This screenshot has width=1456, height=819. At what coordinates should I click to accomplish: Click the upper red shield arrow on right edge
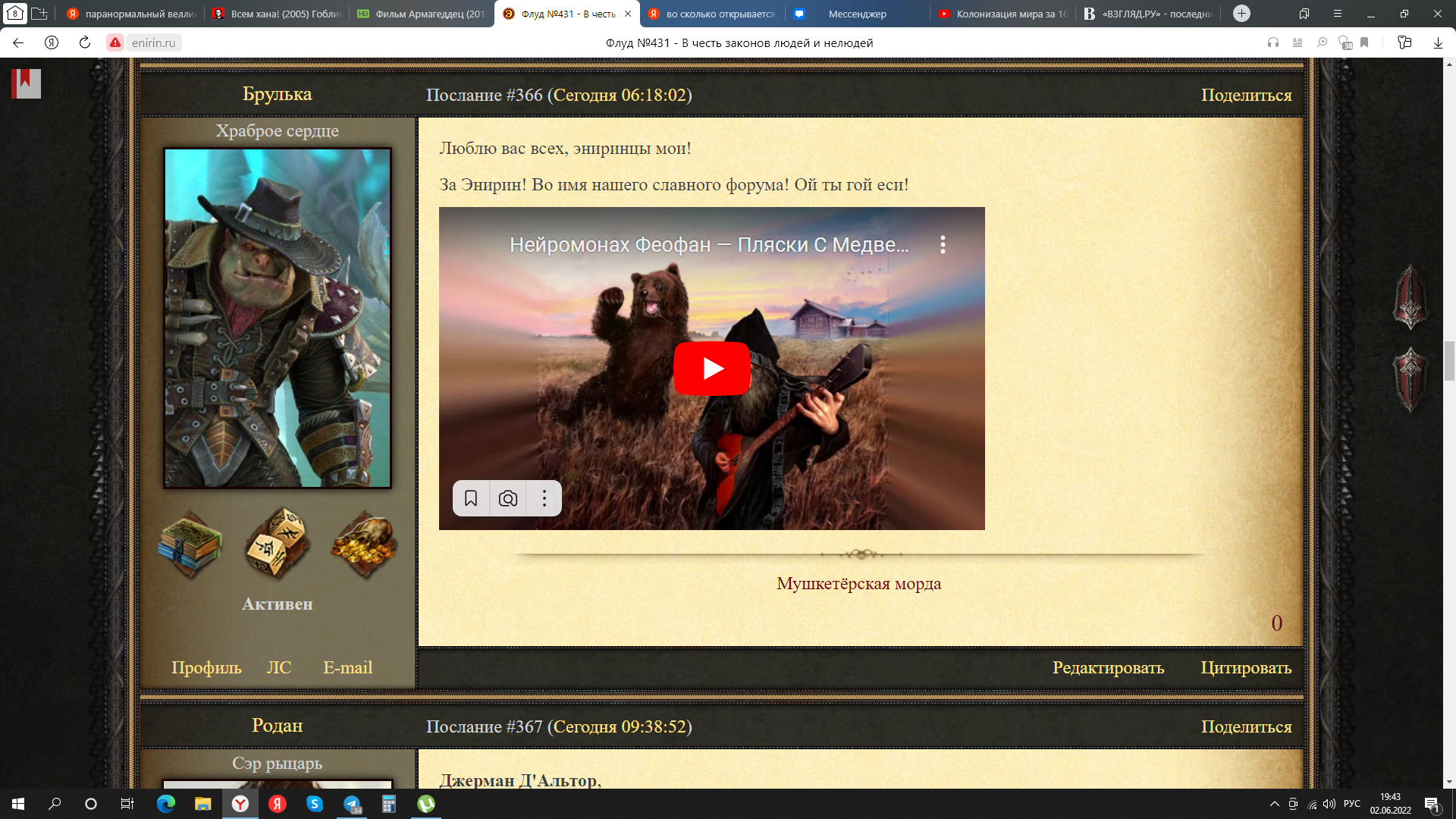pos(1410,297)
